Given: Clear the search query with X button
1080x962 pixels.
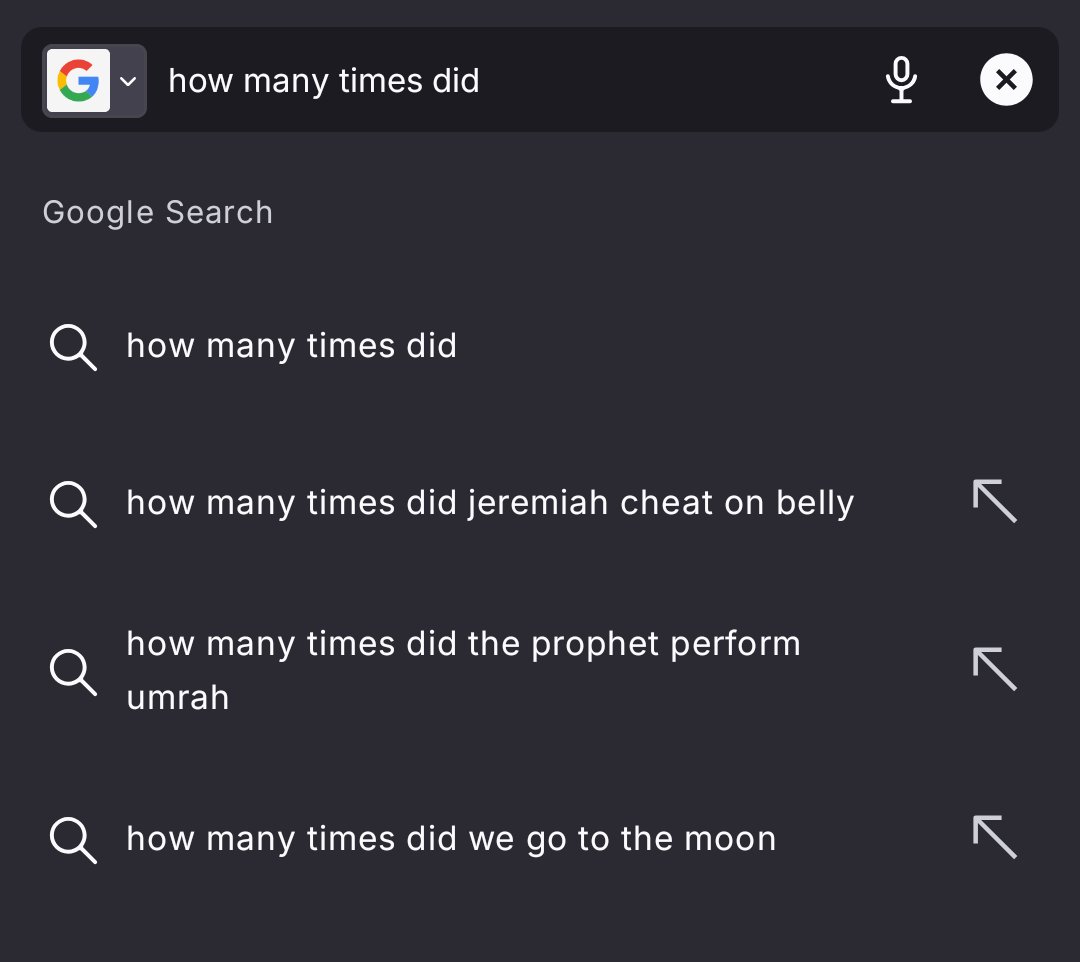Looking at the screenshot, I should pos(1006,80).
